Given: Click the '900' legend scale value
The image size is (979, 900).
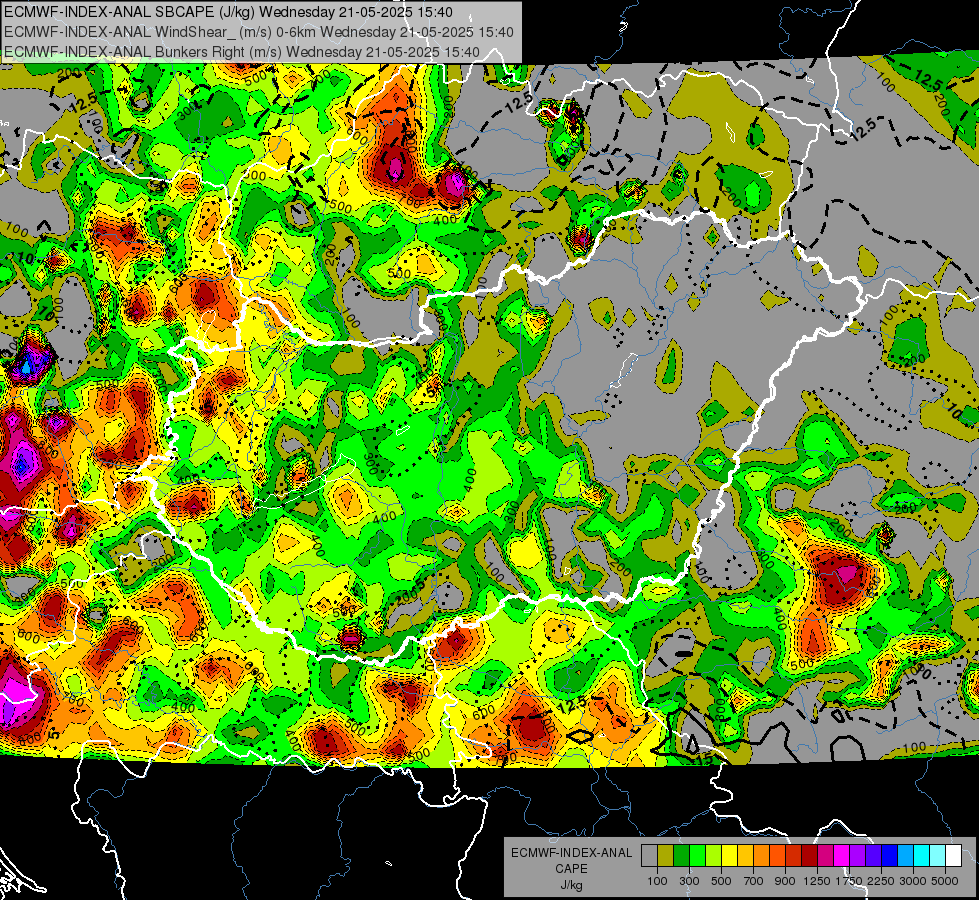Looking at the screenshot, I should [x=785, y=881].
